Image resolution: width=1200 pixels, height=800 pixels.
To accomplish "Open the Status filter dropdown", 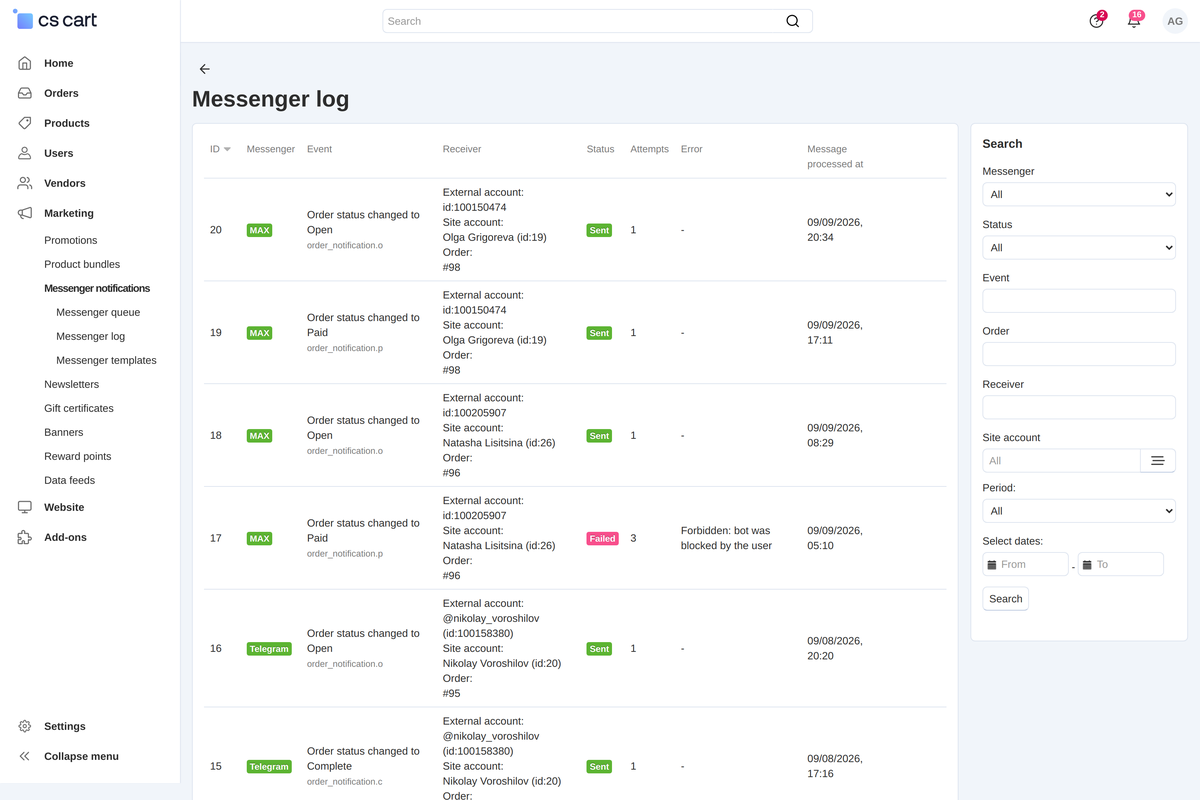I will tap(1079, 248).
